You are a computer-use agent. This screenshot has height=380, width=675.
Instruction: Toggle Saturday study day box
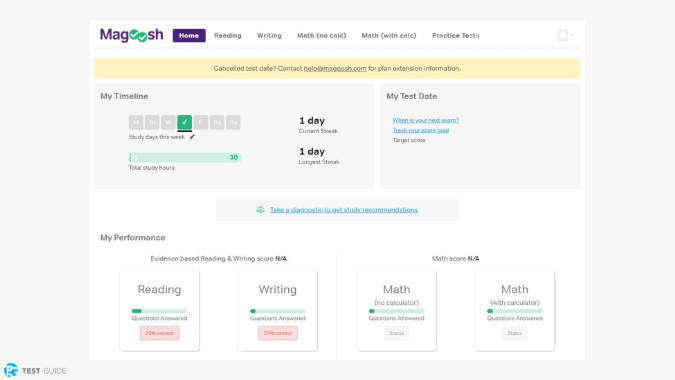click(217, 122)
